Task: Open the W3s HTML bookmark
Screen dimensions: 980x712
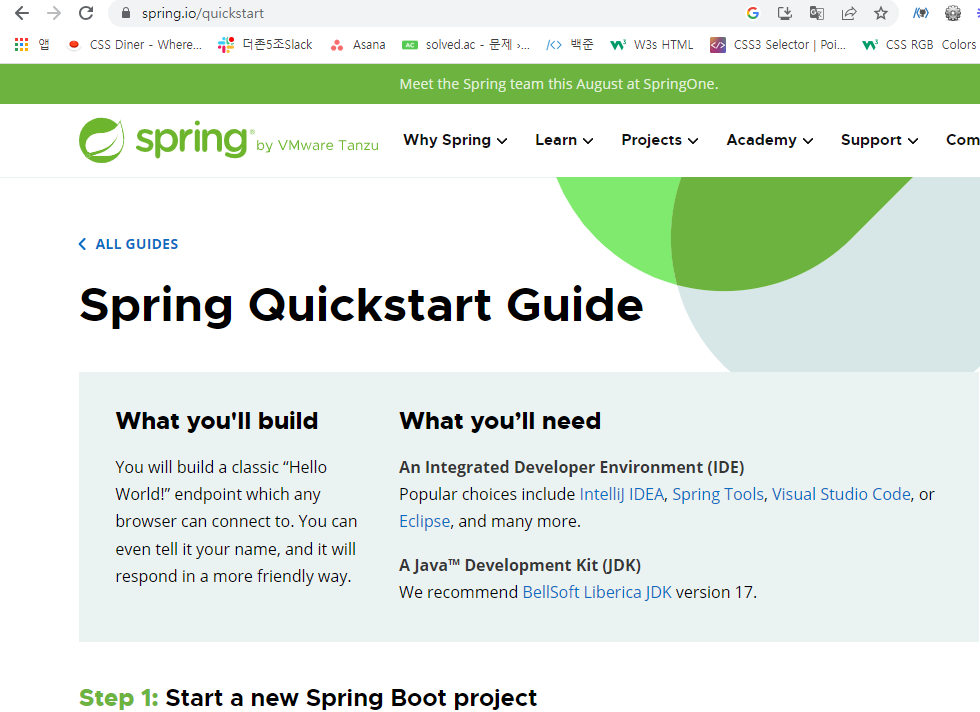Action: (652, 44)
